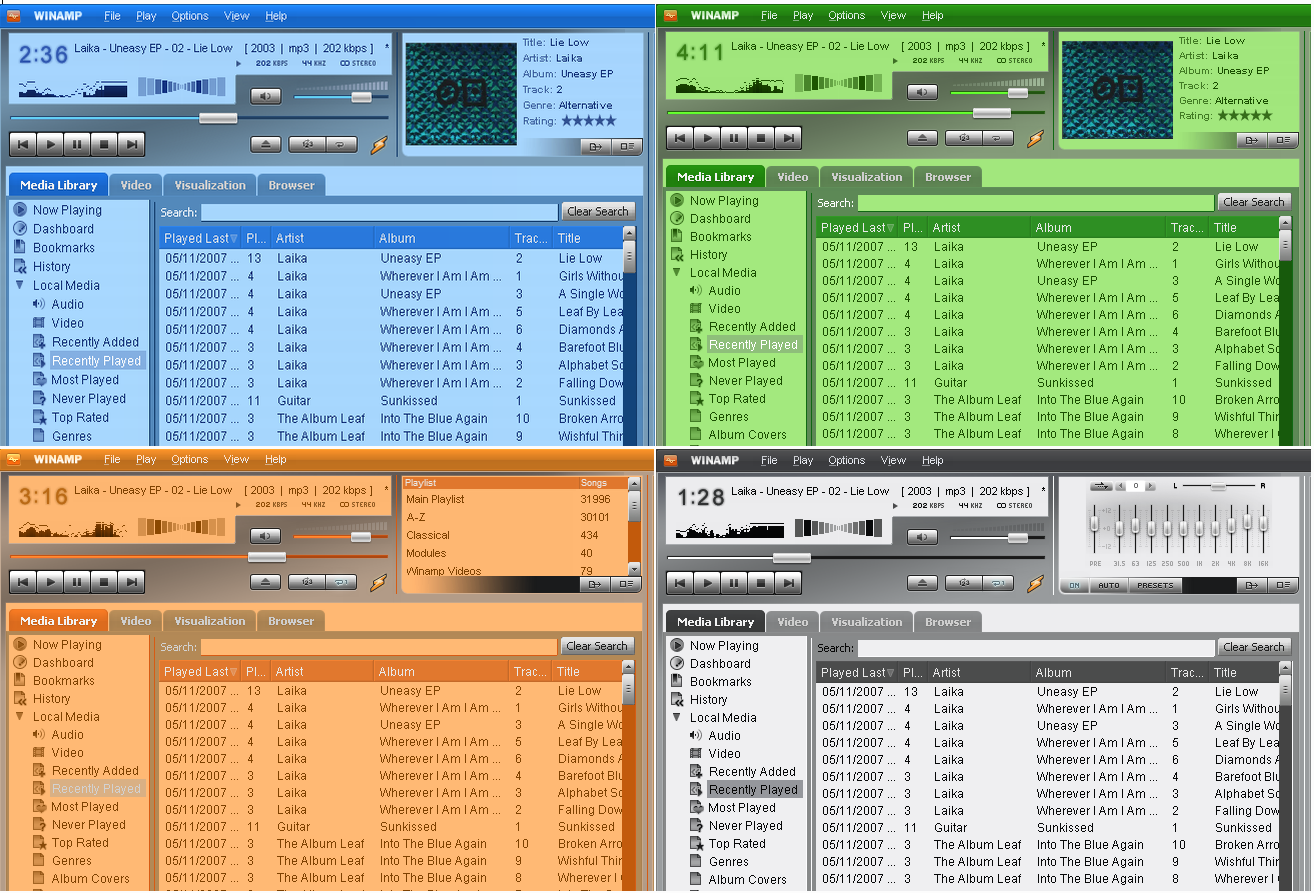Stop playback in the green Winamp window
This screenshot has height=893, width=1314.
(x=761, y=139)
